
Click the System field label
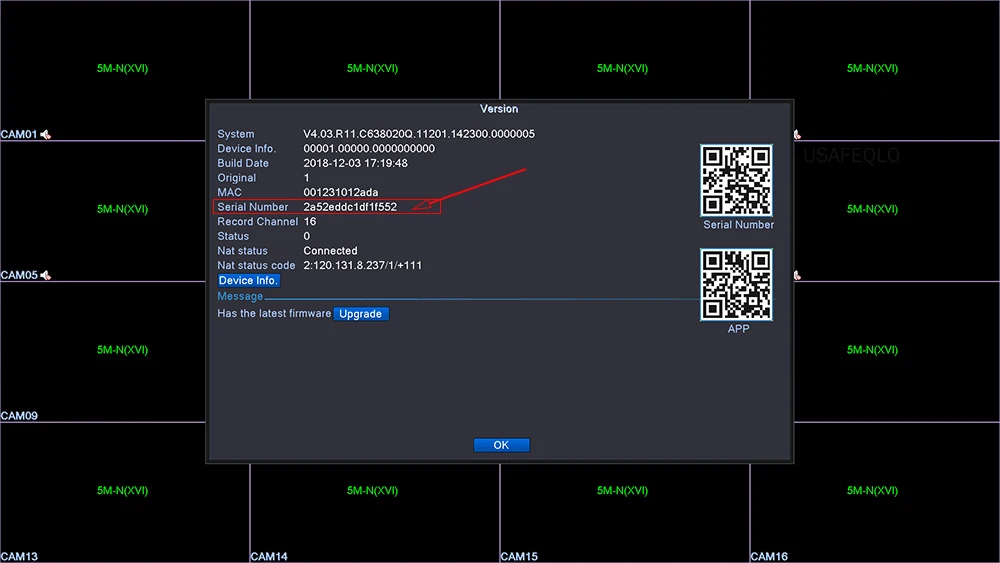click(235, 134)
